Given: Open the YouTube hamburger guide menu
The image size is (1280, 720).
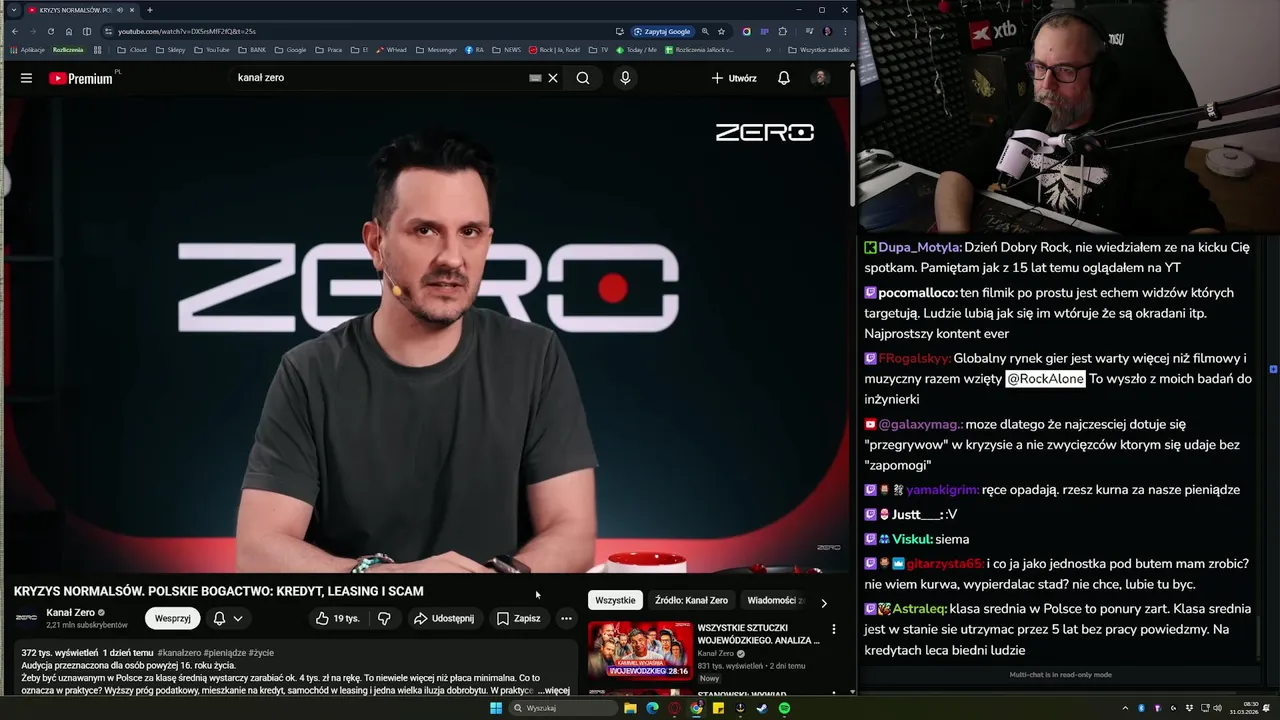Looking at the screenshot, I should [x=26, y=78].
